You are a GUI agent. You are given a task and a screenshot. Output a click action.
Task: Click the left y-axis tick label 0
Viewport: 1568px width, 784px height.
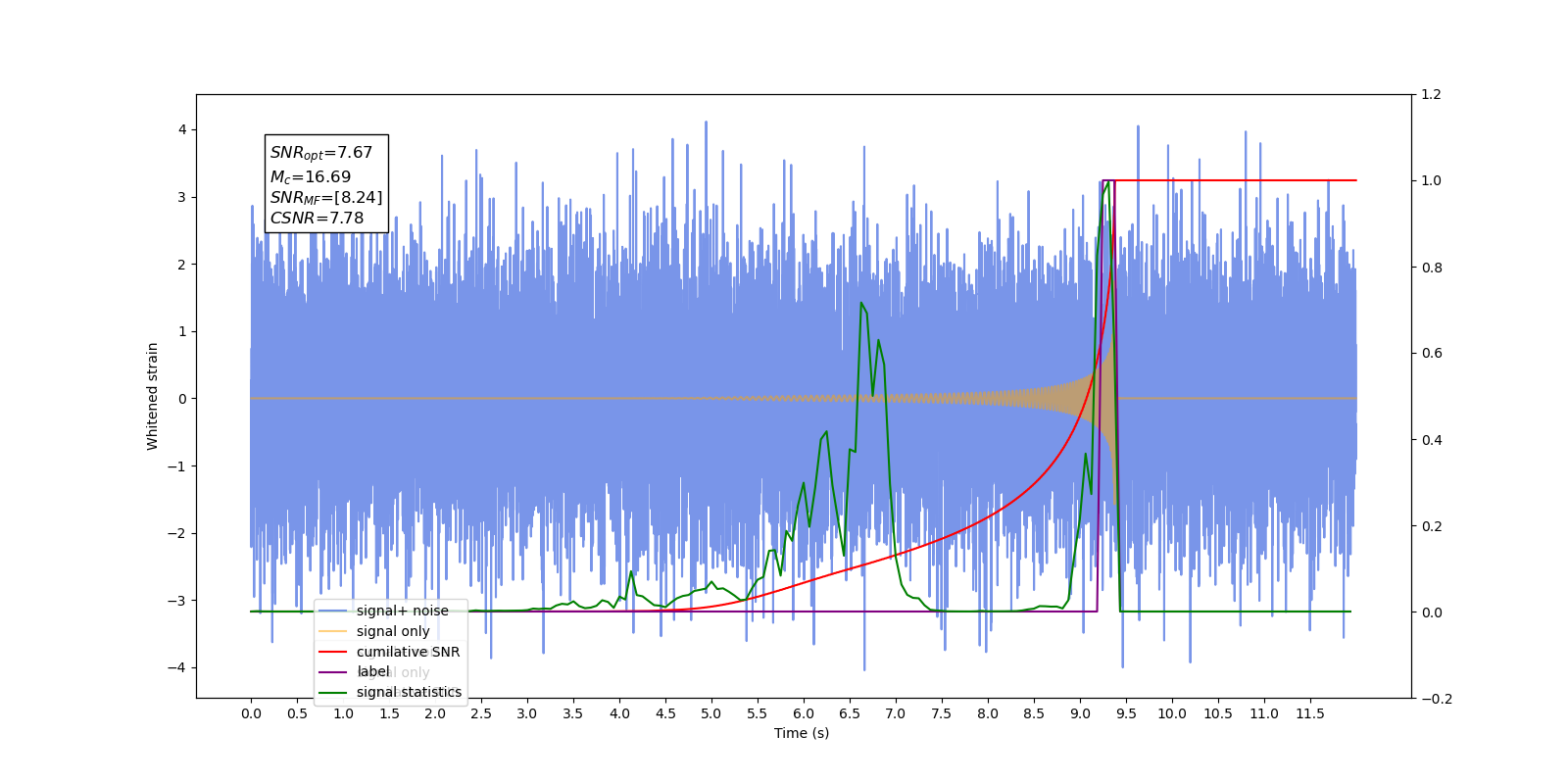(x=182, y=399)
